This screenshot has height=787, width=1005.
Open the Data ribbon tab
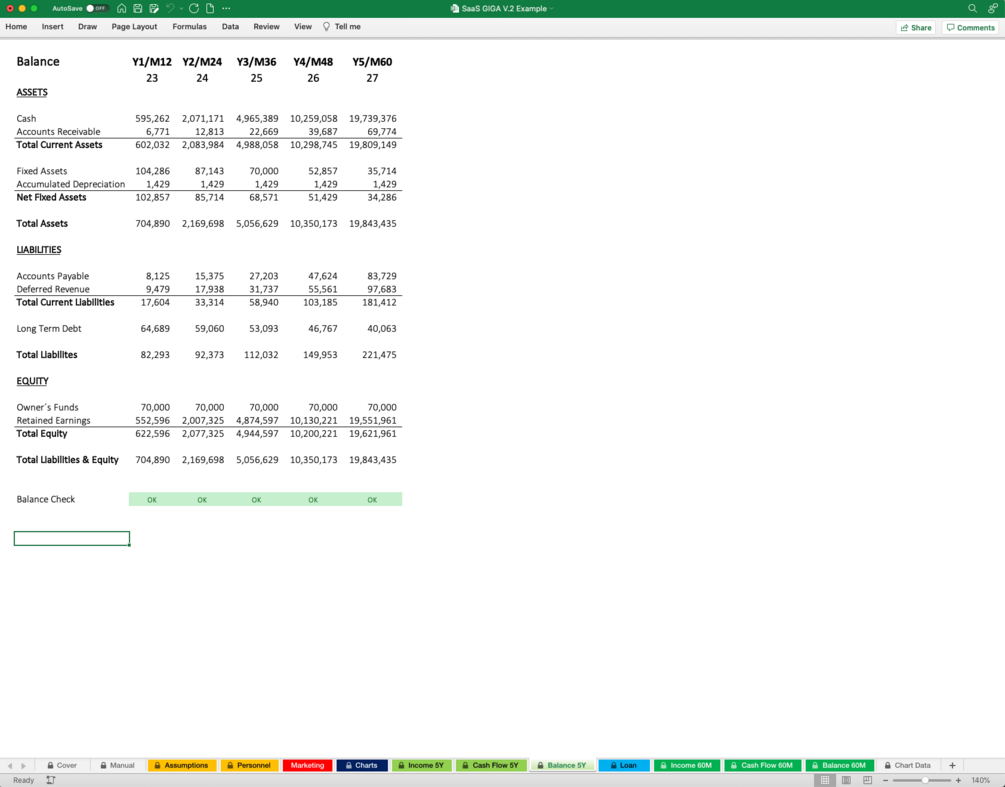[x=230, y=27]
